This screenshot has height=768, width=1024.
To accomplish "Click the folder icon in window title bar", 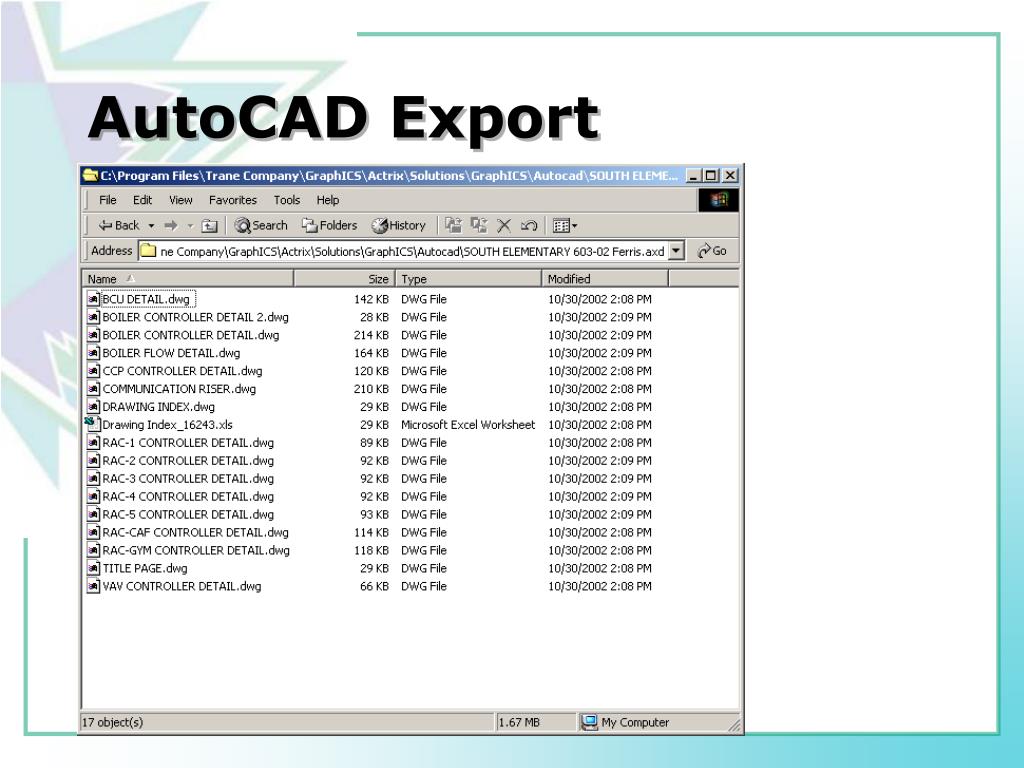I will point(91,175).
